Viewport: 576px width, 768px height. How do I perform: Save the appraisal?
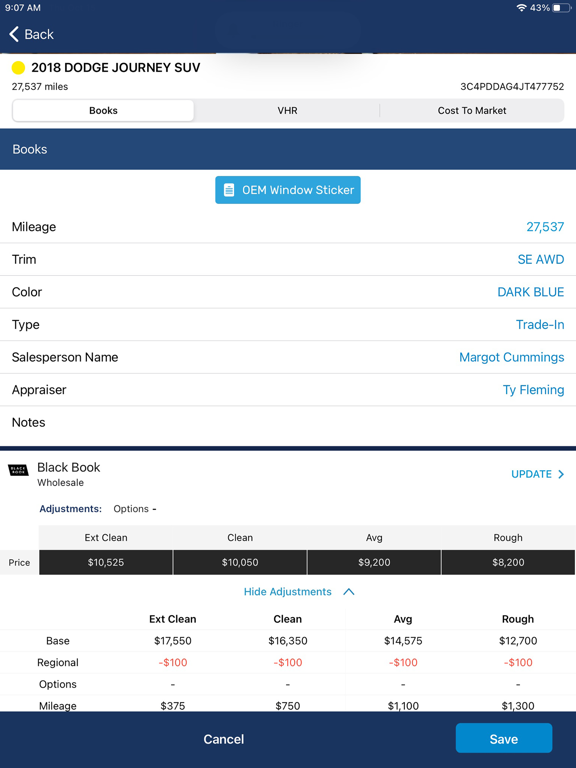504,738
